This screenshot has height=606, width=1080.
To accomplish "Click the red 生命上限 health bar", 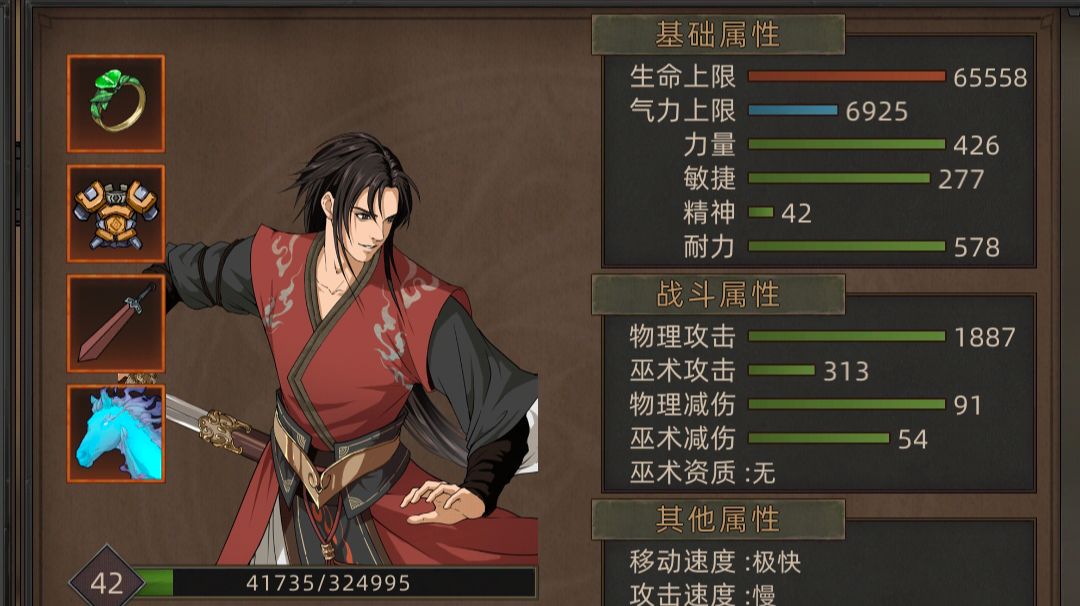I will (847, 76).
